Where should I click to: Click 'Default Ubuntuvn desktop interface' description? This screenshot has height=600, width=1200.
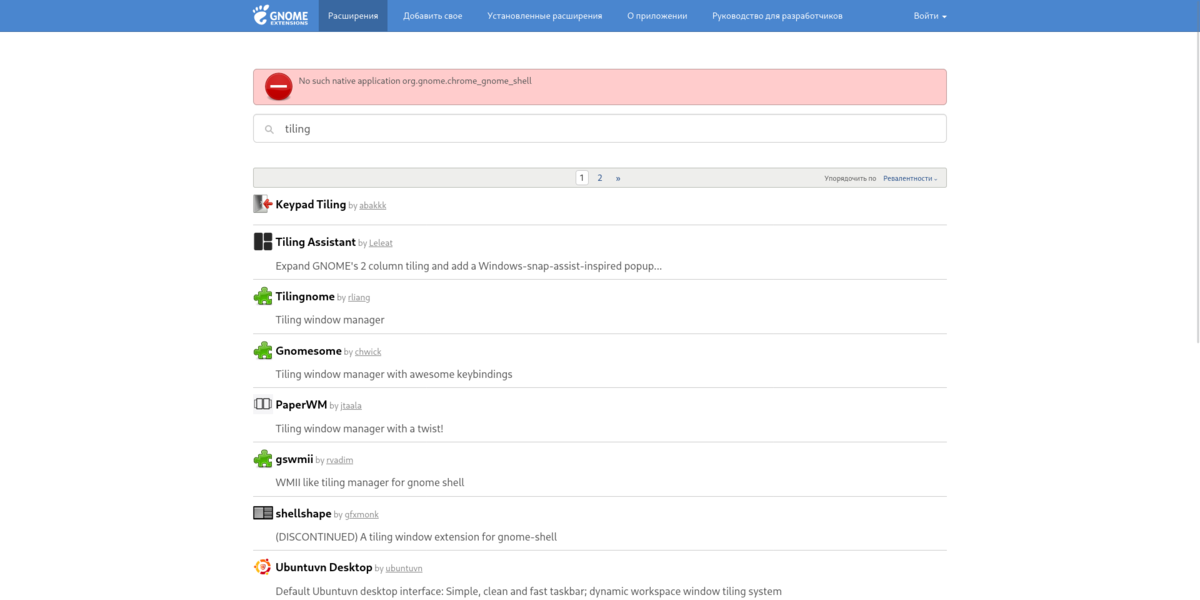pos(529,591)
